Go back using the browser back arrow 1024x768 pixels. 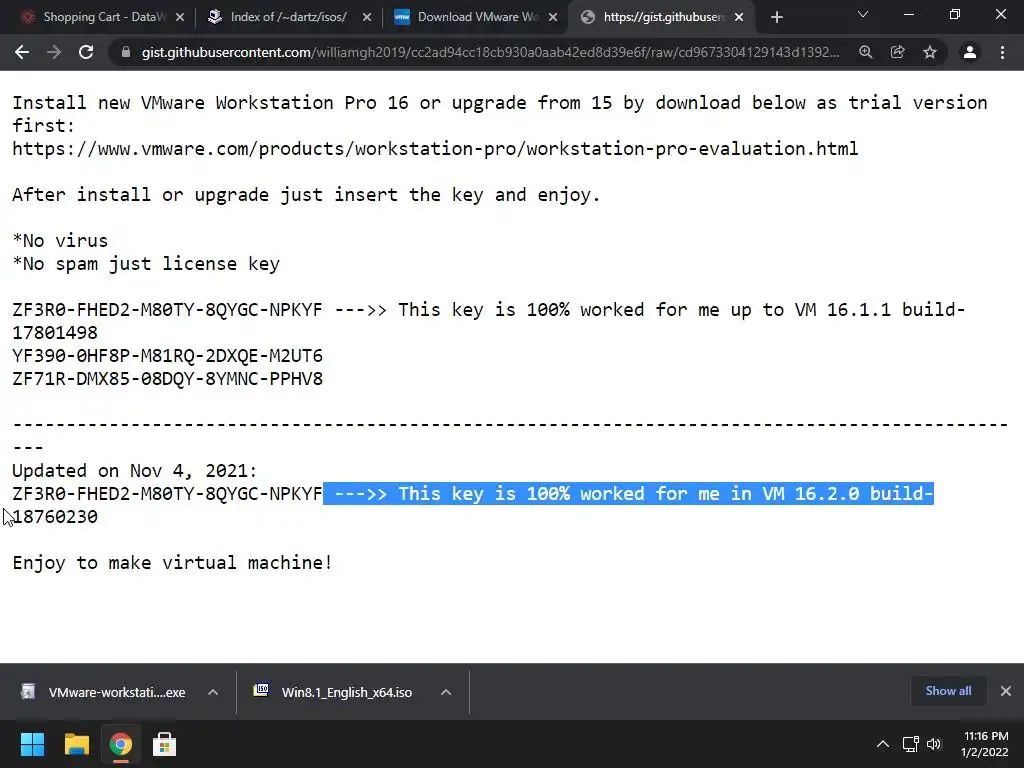coord(22,52)
